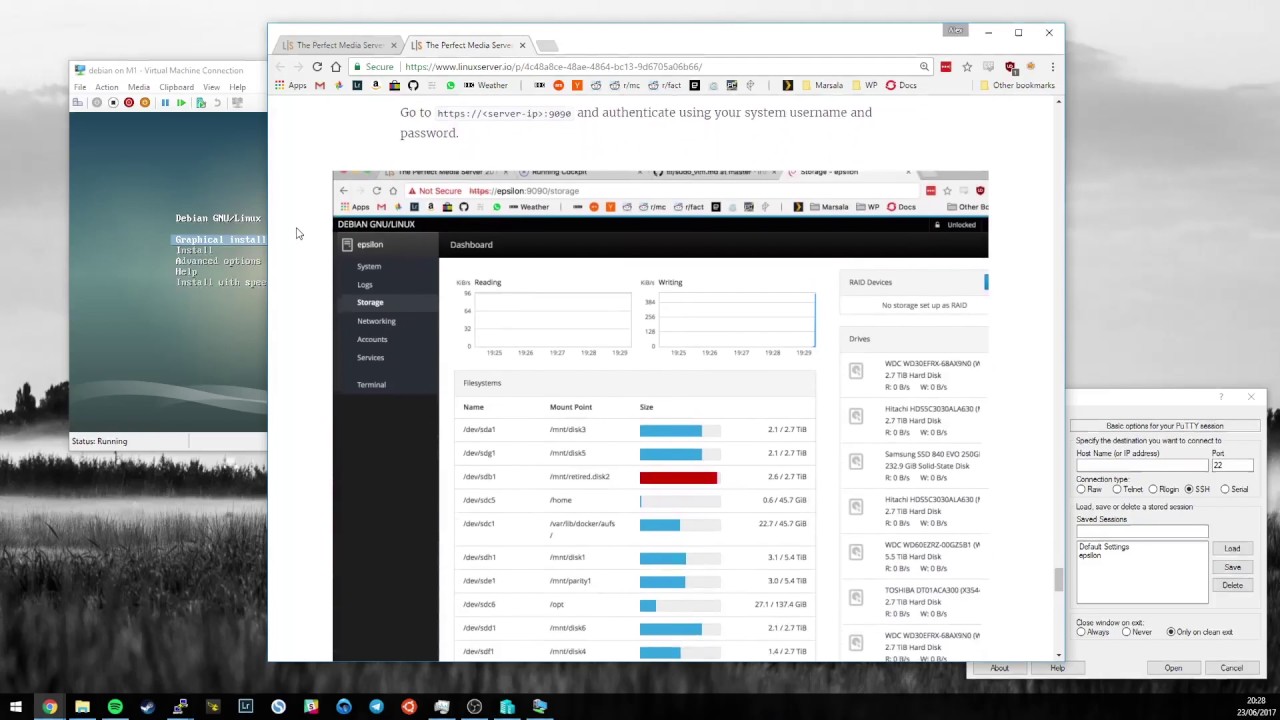Screen dimensions: 1280x720
Task: Open the r/mc Reddit bookmark
Action: 625,86
